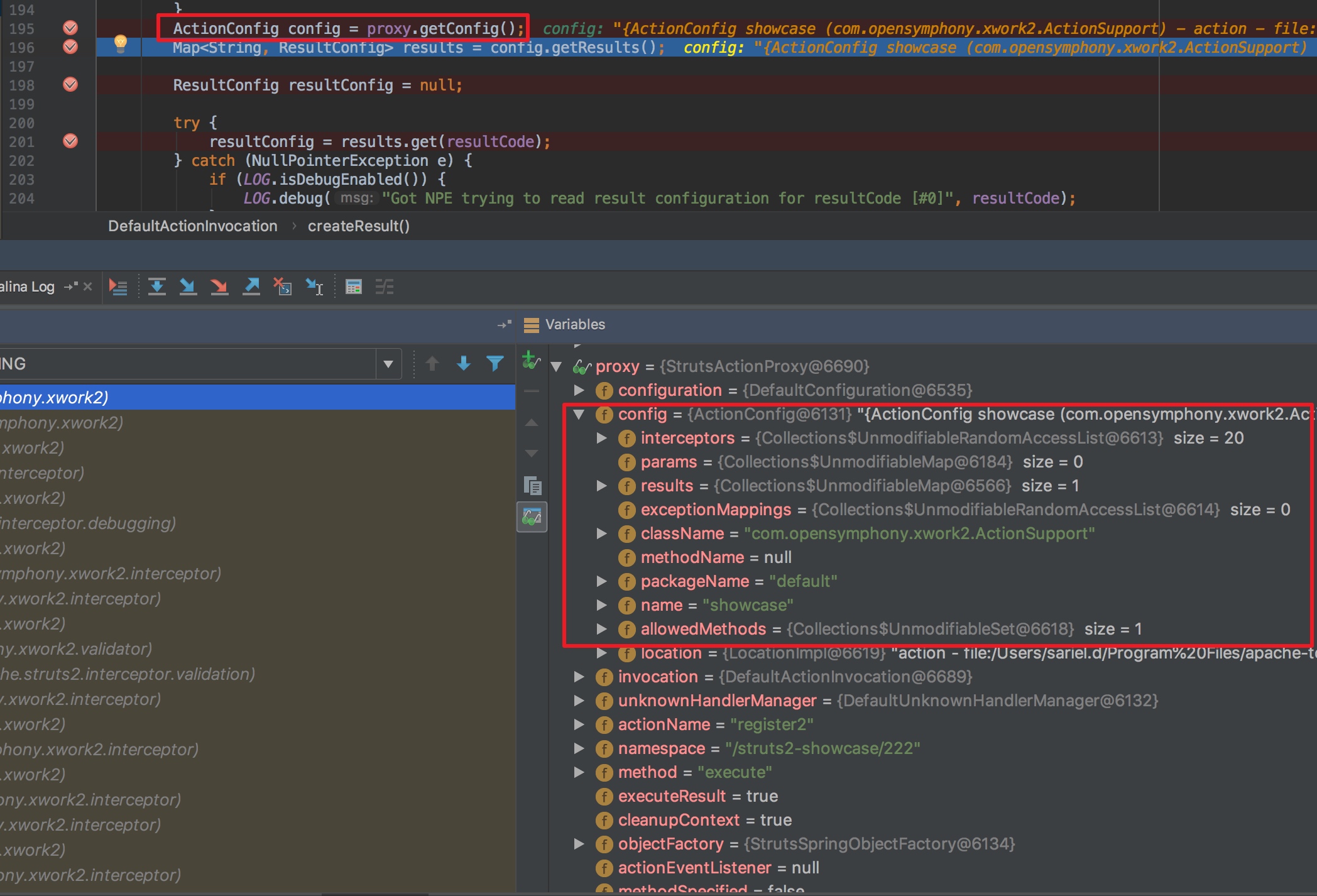Click Drop Frame icon
Image resolution: width=1317 pixels, height=896 pixels.
tap(283, 287)
